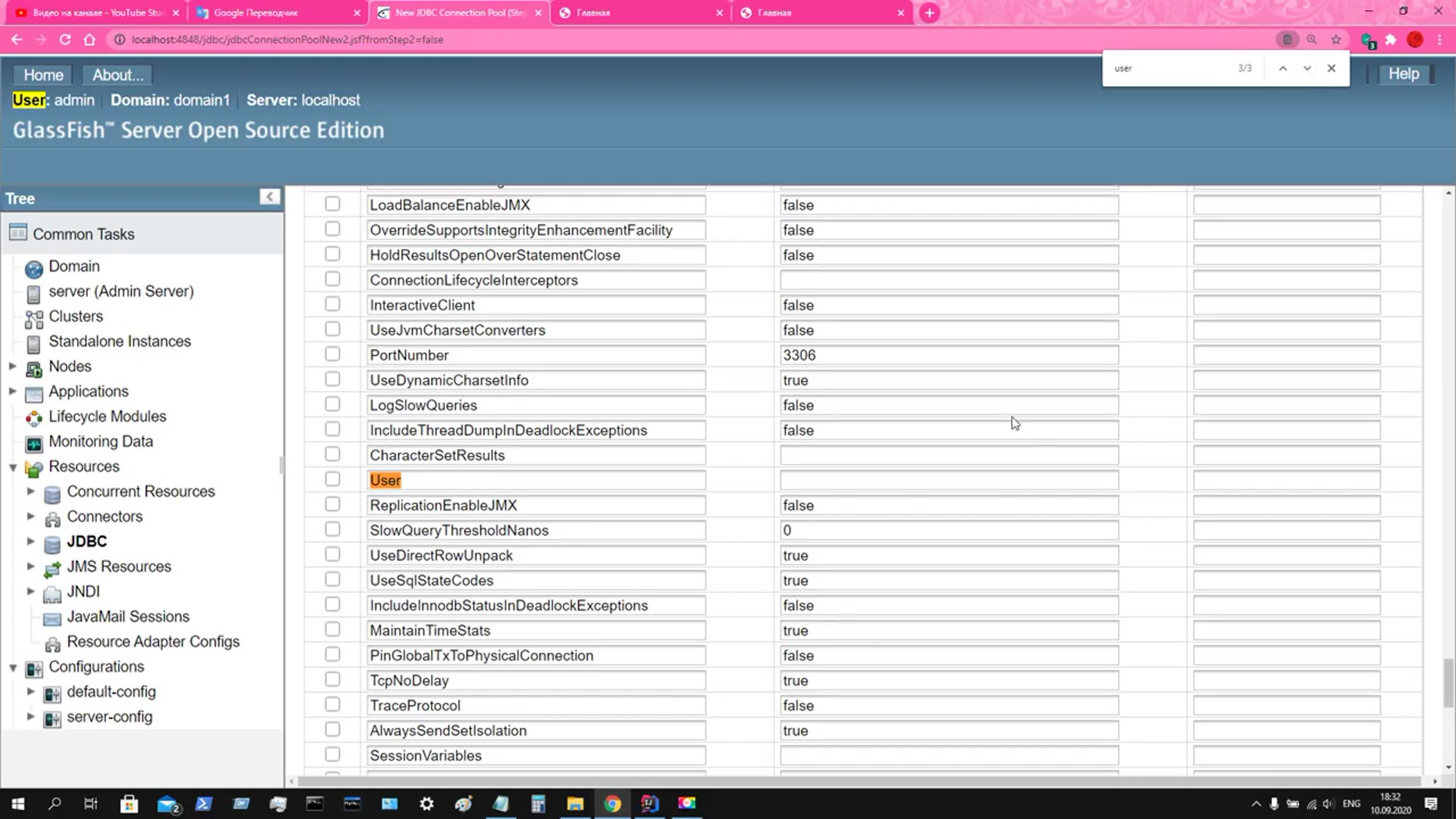Click the Home button in header
1456x819 pixels.
coord(43,75)
